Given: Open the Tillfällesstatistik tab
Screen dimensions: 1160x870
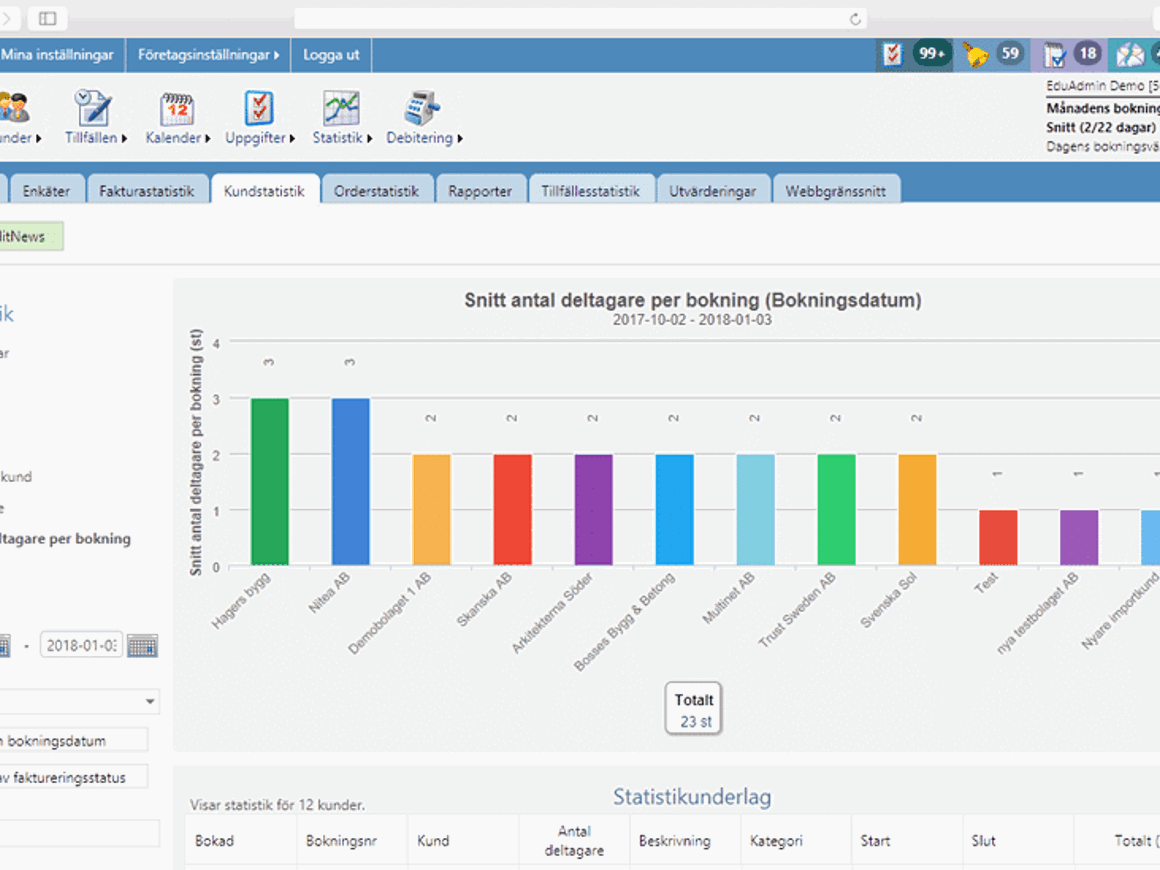Looking at the screenshot, I should (x=590, y=191).
